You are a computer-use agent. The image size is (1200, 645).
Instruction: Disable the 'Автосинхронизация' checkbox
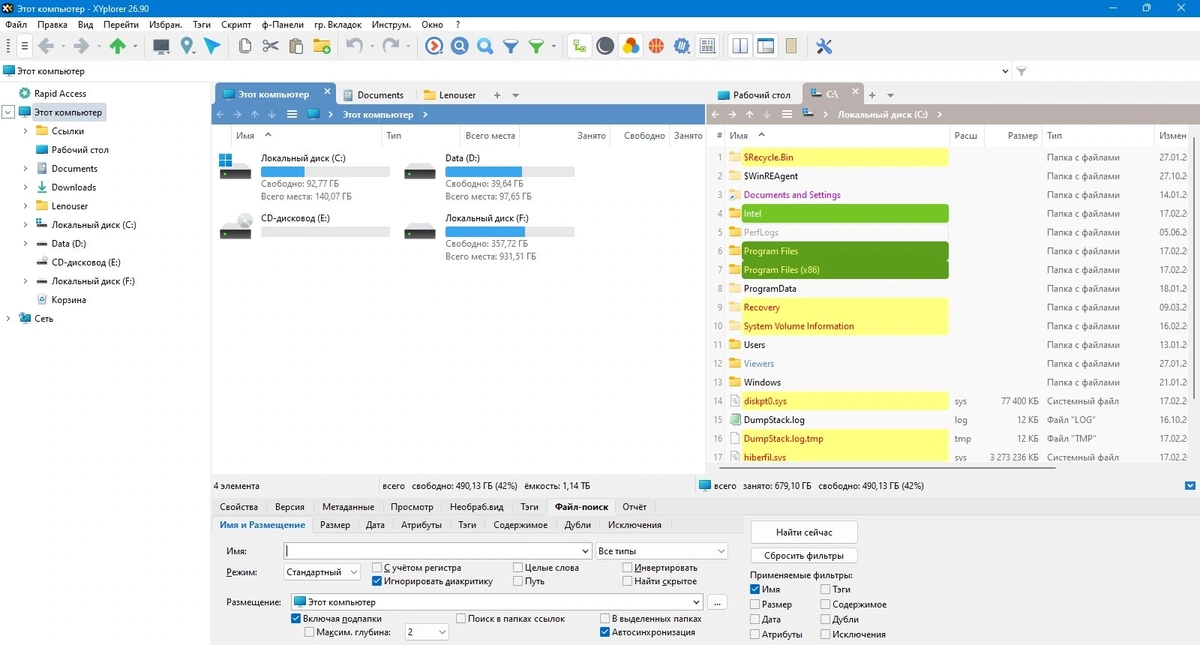(x=605, y=633)
